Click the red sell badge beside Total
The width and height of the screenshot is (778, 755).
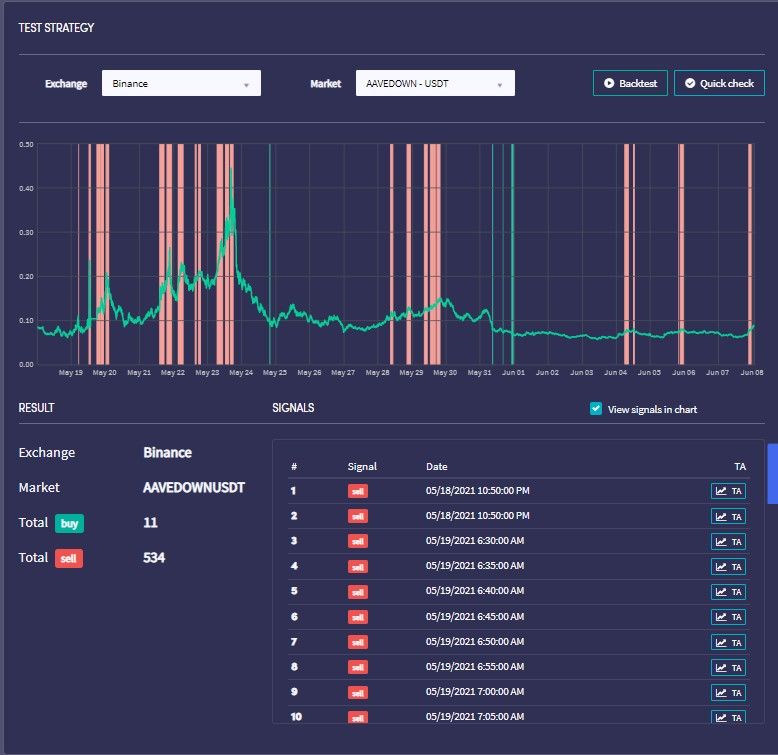(x=68, y=558)
